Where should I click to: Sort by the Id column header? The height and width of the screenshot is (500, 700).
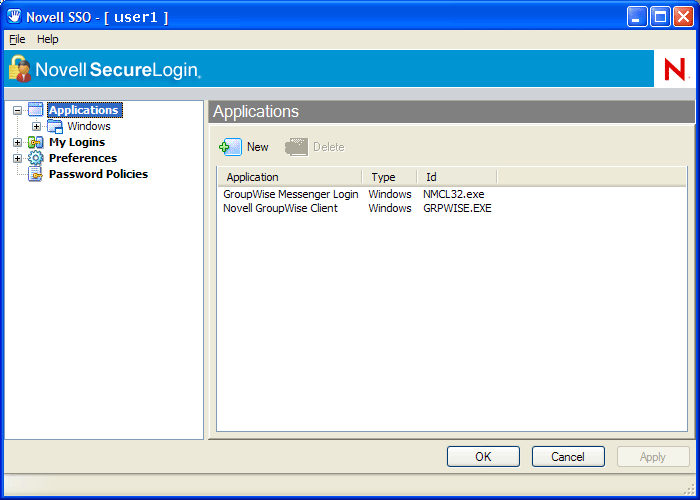457,177
